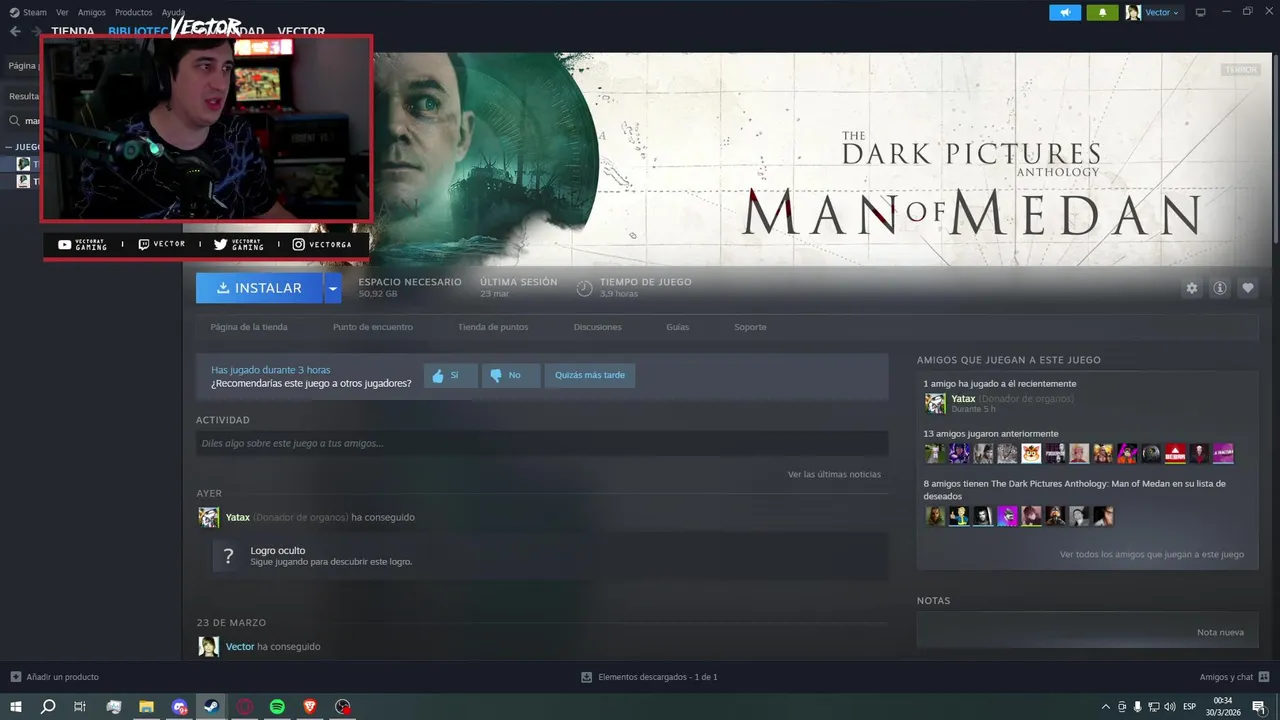Open Opera GX from the taskbar
This screenshot has height=720, width=1280.
pos(244,707)
